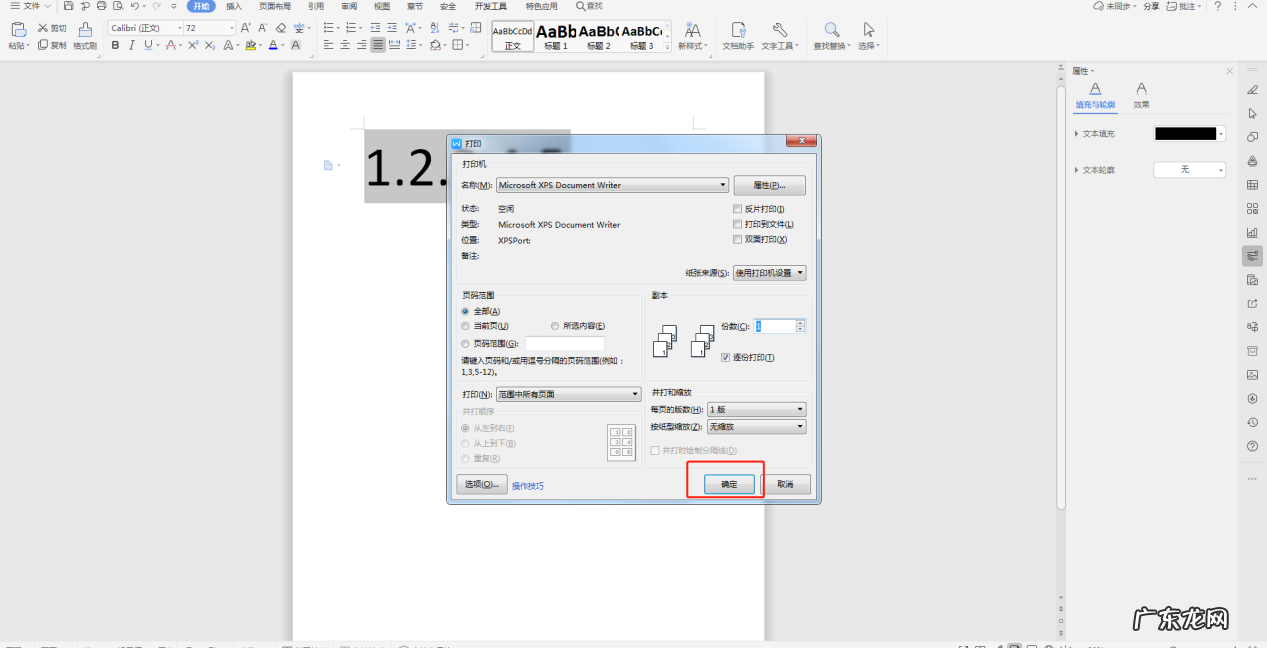Image resolution: width=1267 pixels, height=648 pixels.
Task: Click the OK (确定) button
Action: tap(728, 484)
